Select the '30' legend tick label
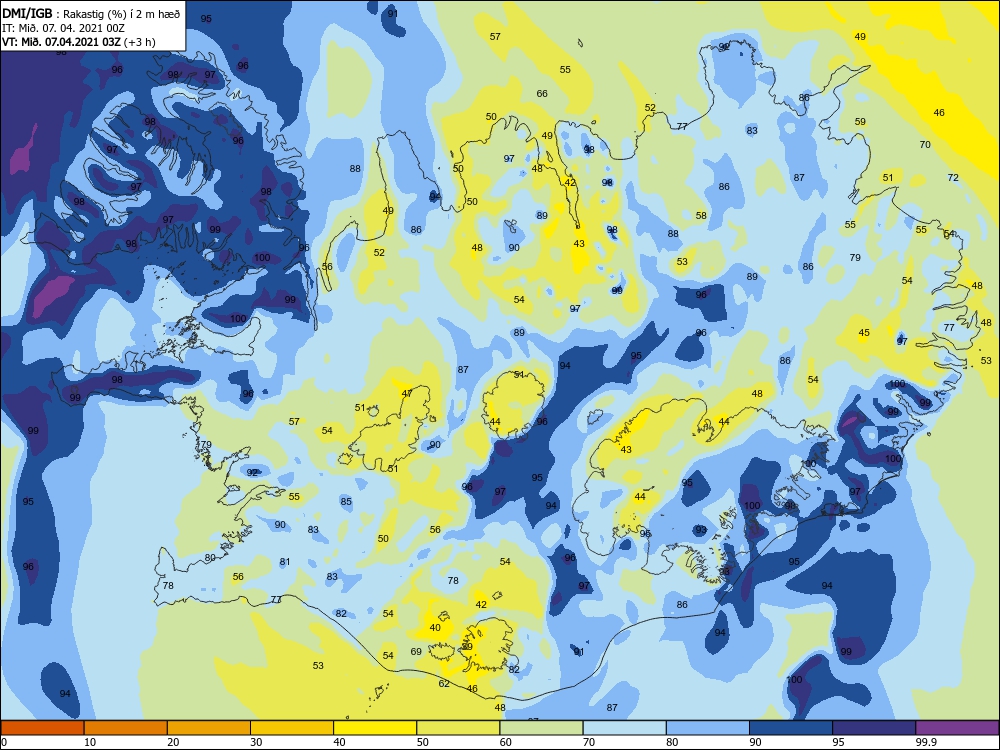This screenshot has width=1000, height=750. pos(256,742)
